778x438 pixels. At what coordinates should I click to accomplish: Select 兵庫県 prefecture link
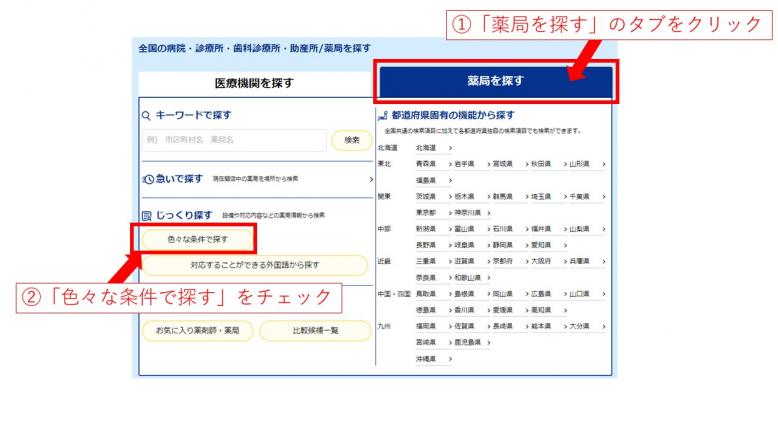(587, 261)
